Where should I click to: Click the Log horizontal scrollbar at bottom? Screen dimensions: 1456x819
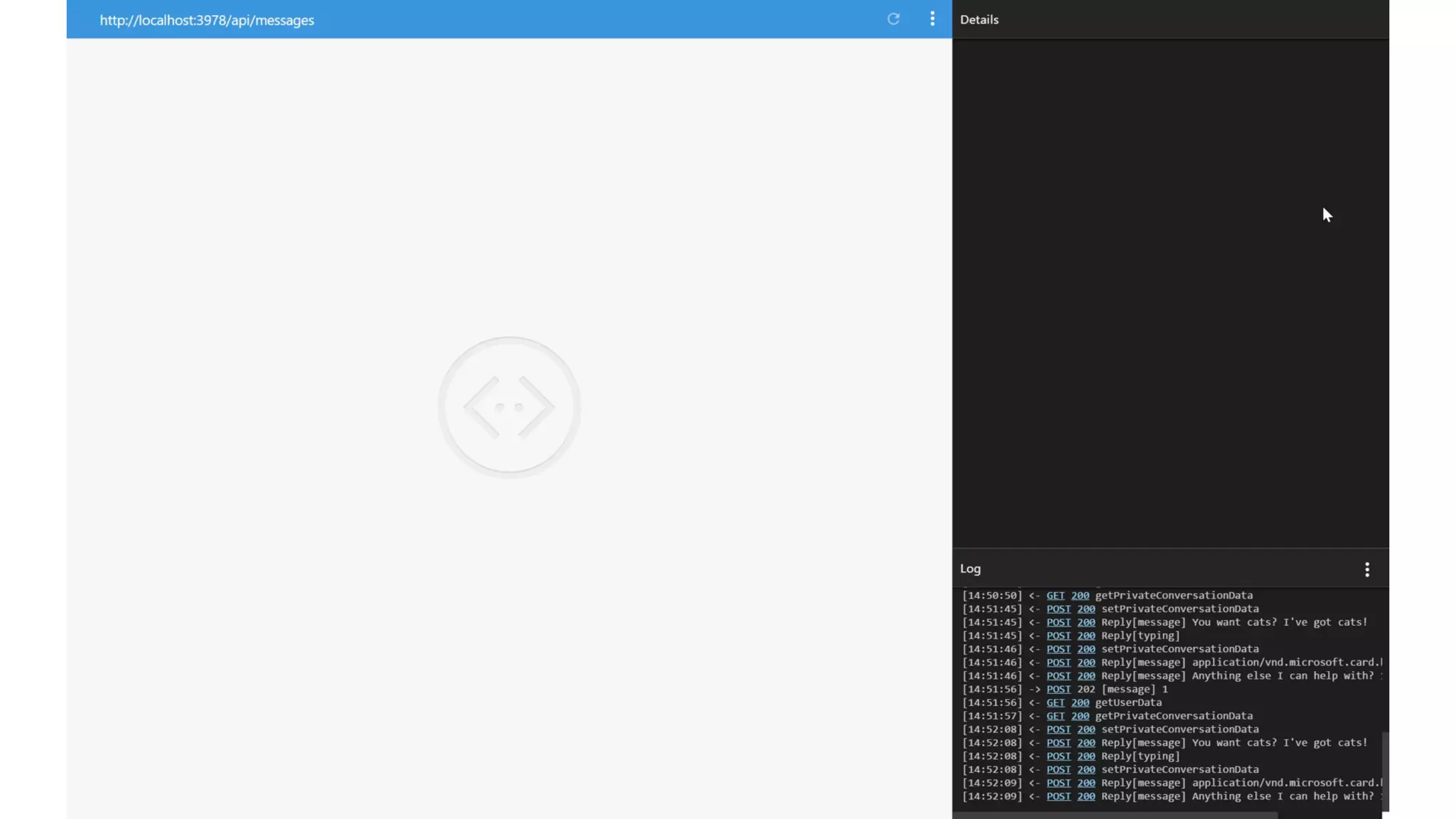(x=1116, y=815)
